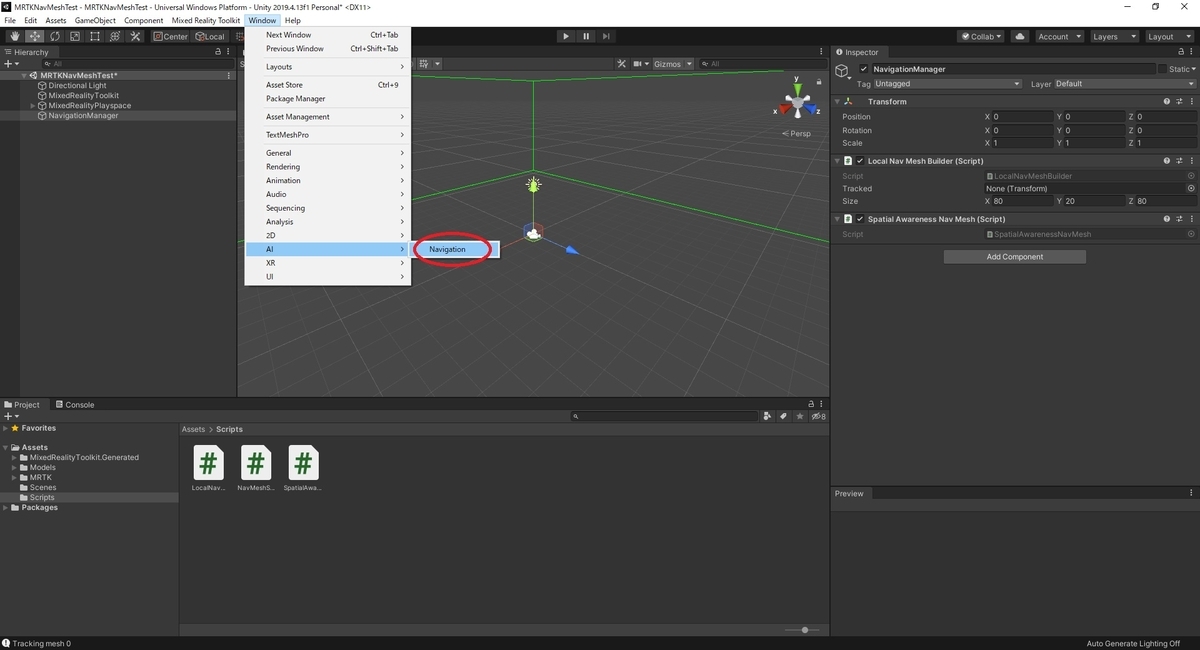
Task: Click the Step frame button
Action: coord(606,36)
